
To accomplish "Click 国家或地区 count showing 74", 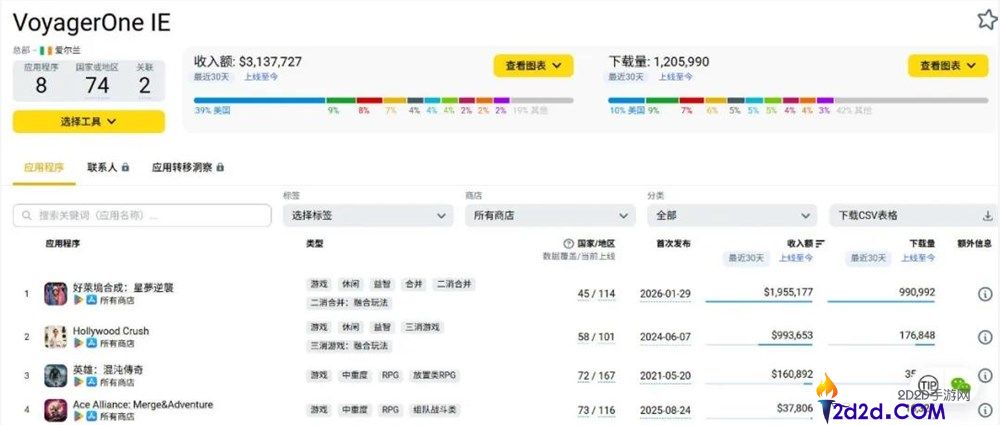I will (x=97, y=80).
